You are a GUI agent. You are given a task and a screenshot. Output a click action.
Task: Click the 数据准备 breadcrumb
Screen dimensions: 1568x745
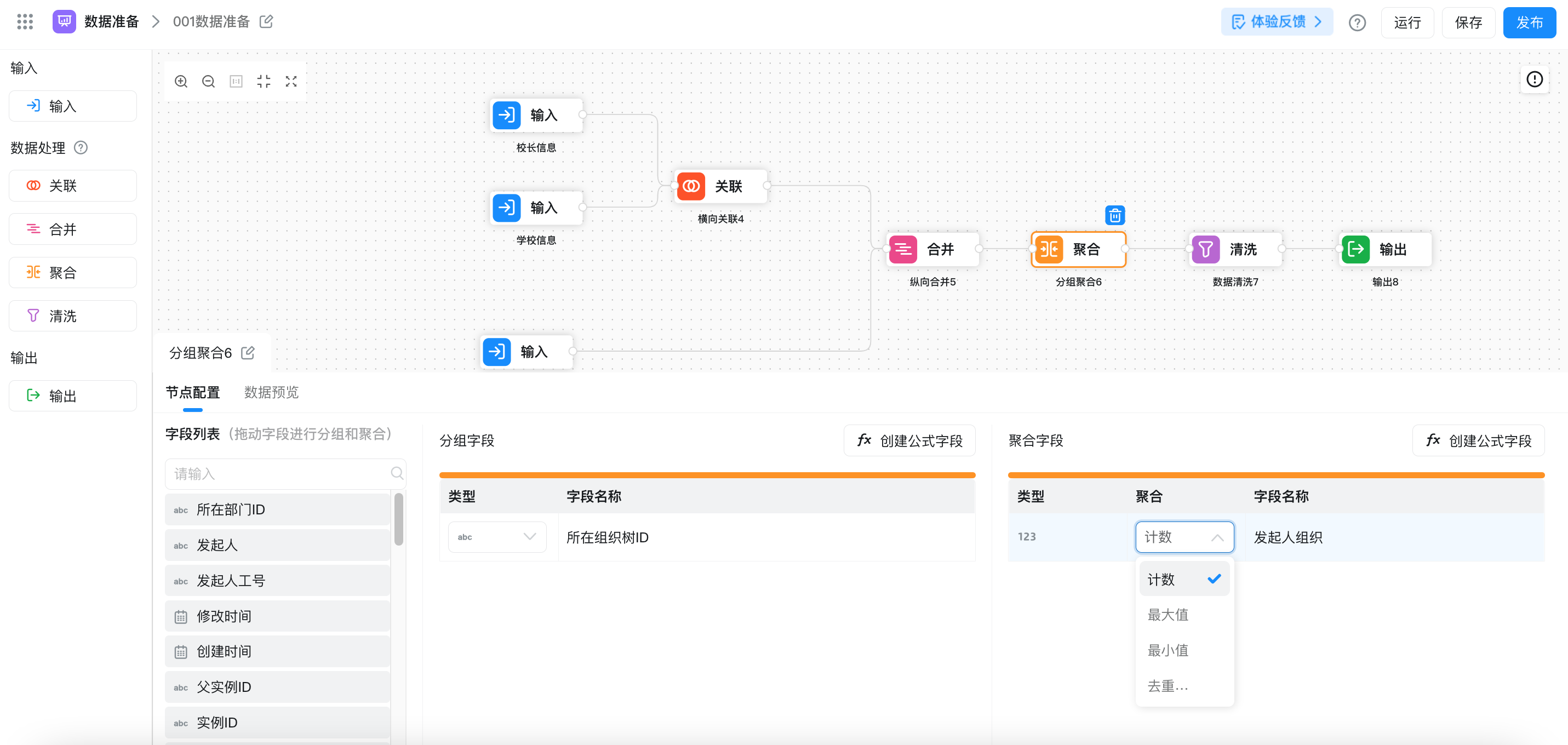(111, 22)
